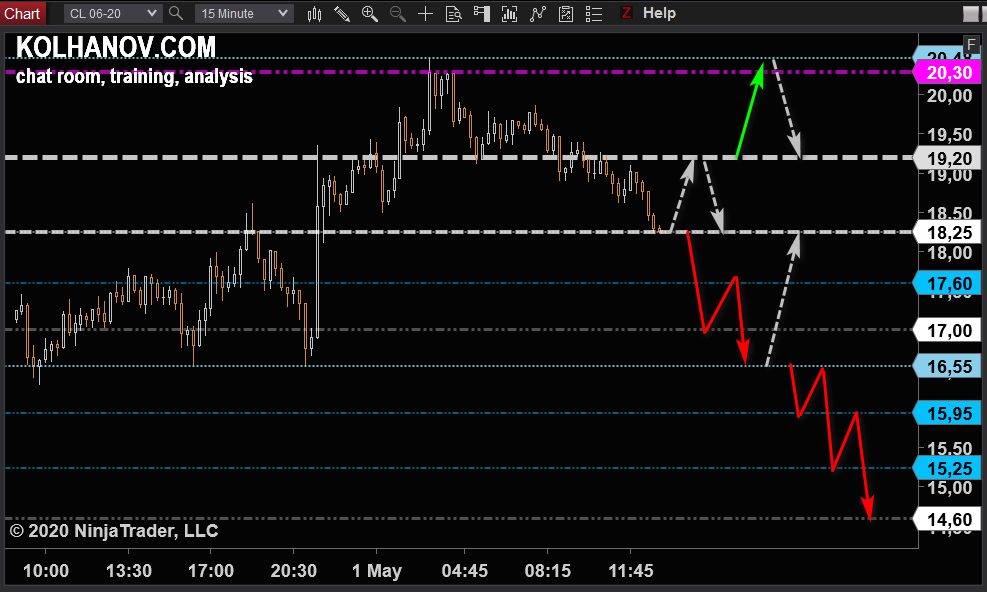Open the drawing tools pencil icon
This screenshot has height=592, width=987.
pyautogui.click(x=342, y=13)
